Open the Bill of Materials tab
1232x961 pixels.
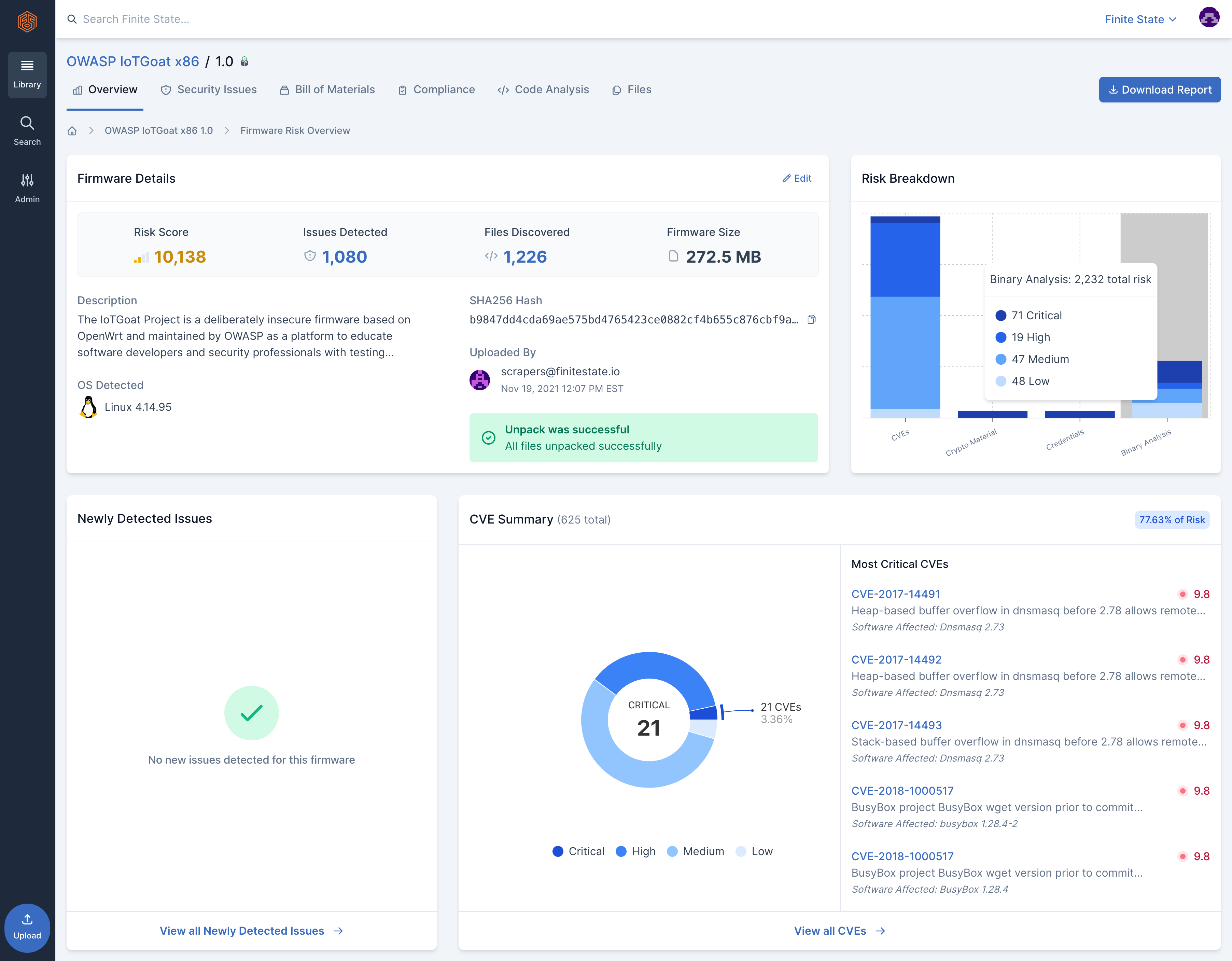tap(327, 90)
